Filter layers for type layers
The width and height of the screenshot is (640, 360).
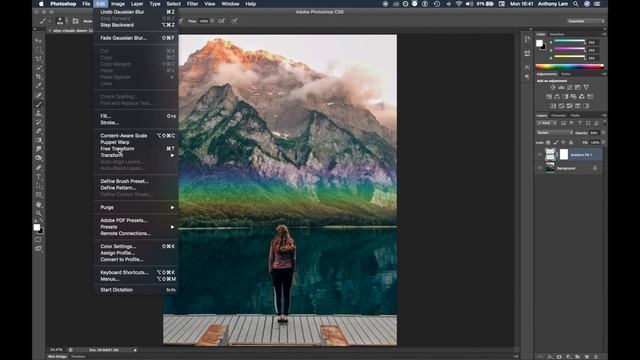point(580,123)
